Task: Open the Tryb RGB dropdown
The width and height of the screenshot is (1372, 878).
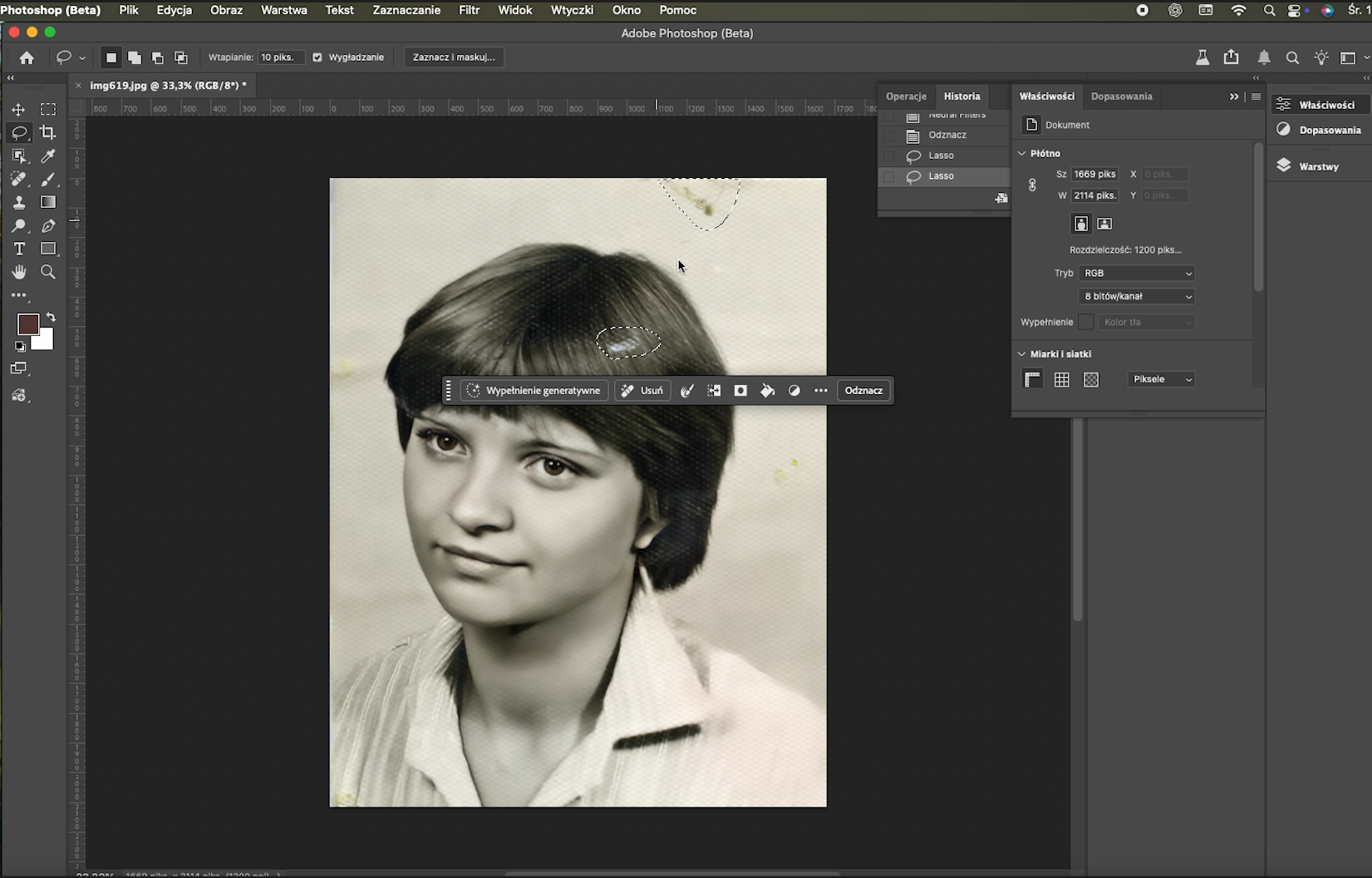Action: click(x=1137, y=273)
